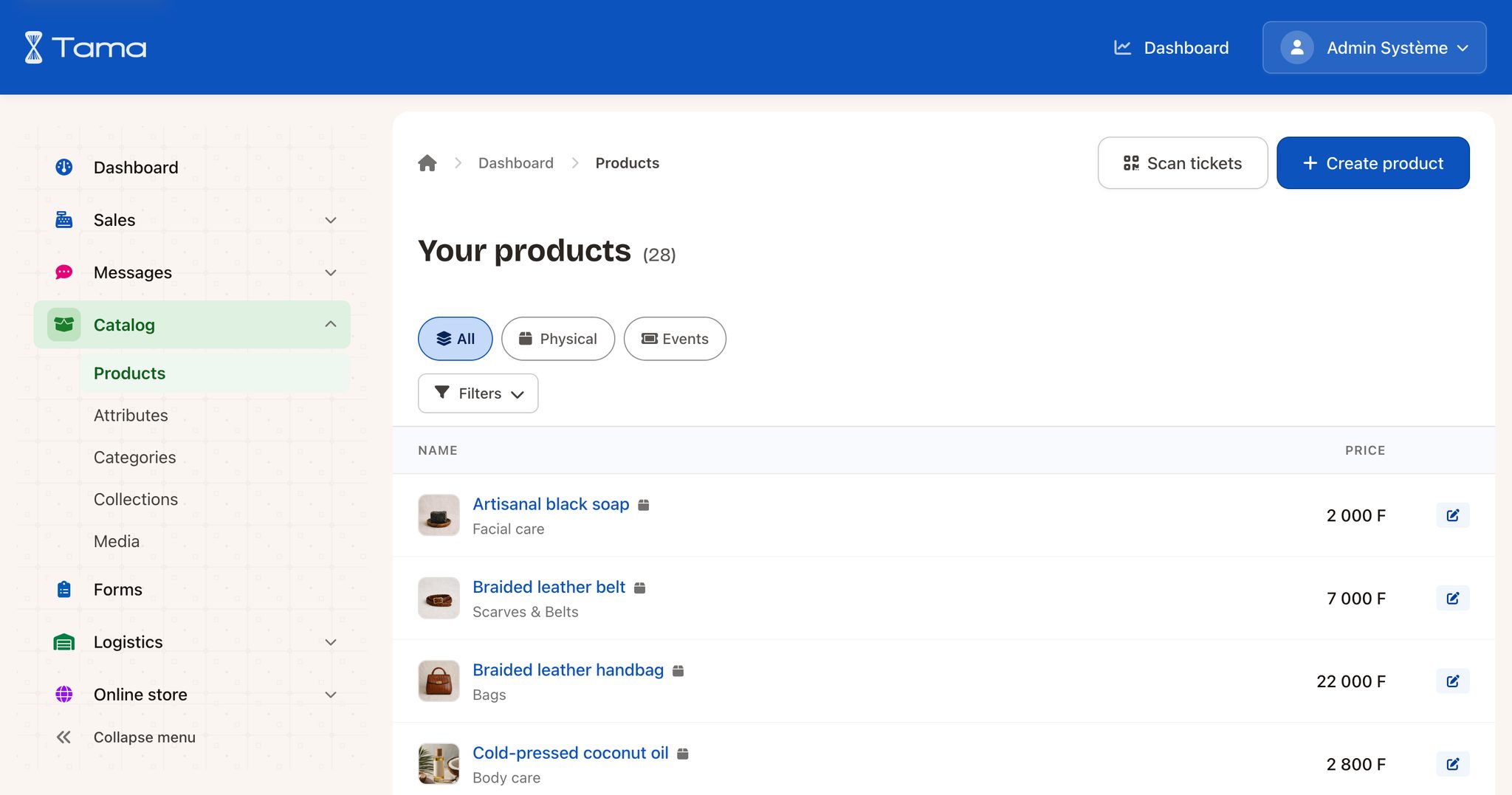Click the home icon in the breadcrumb
This screenshot has width=1512, height=795.
(x=427, y=163)
